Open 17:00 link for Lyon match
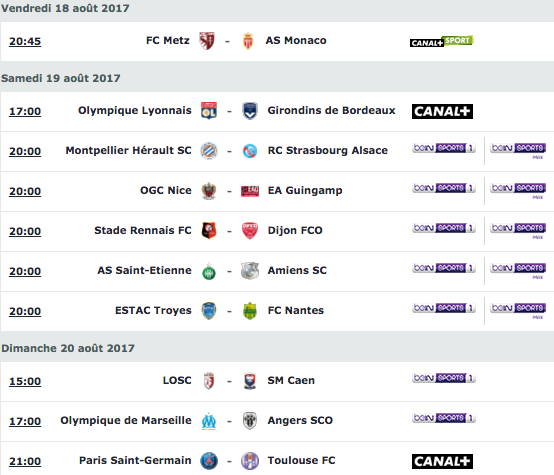This screenshot has height=475, width=554. (25, 111)
